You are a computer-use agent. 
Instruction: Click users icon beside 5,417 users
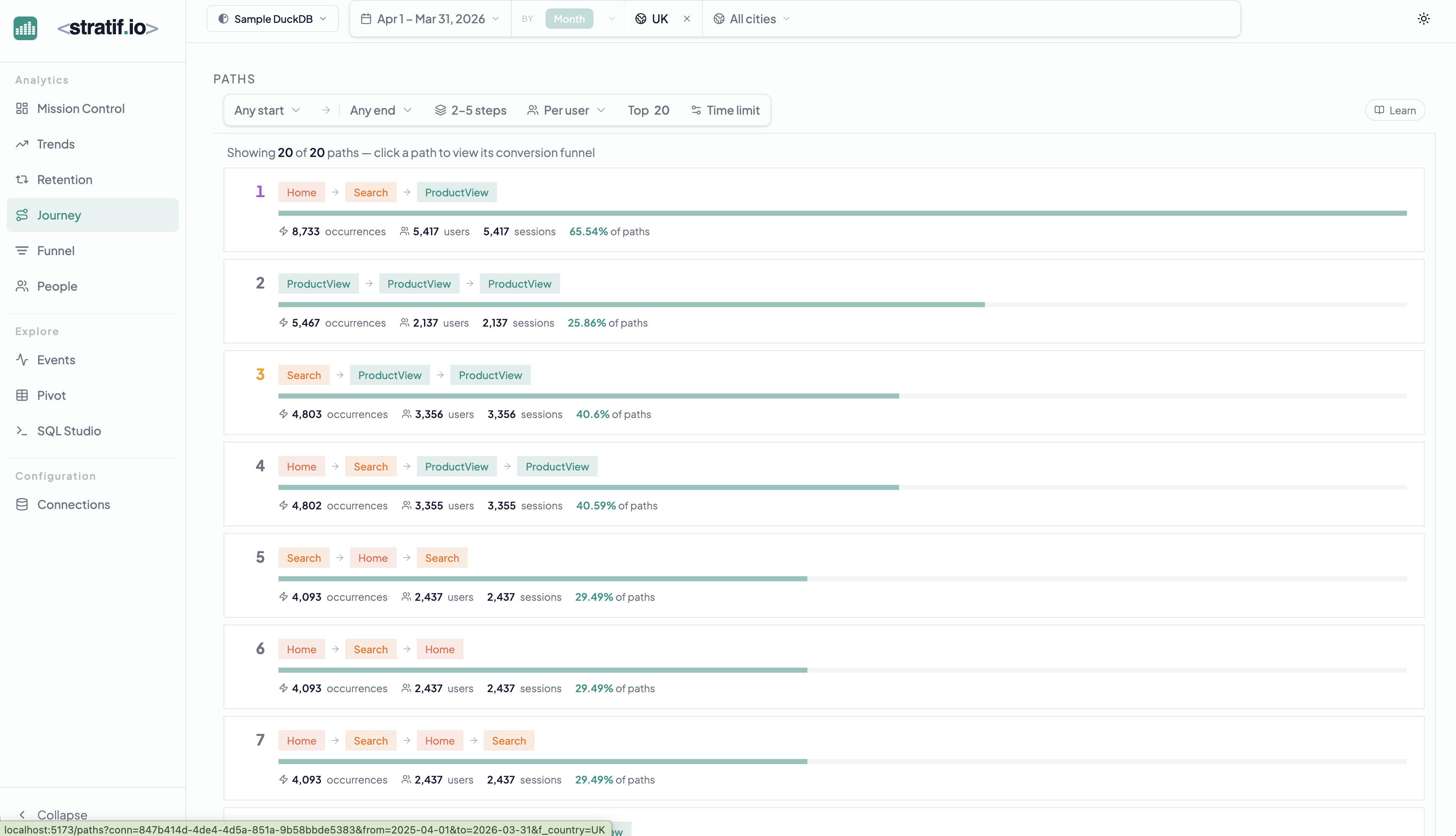(x=404, y=231)
